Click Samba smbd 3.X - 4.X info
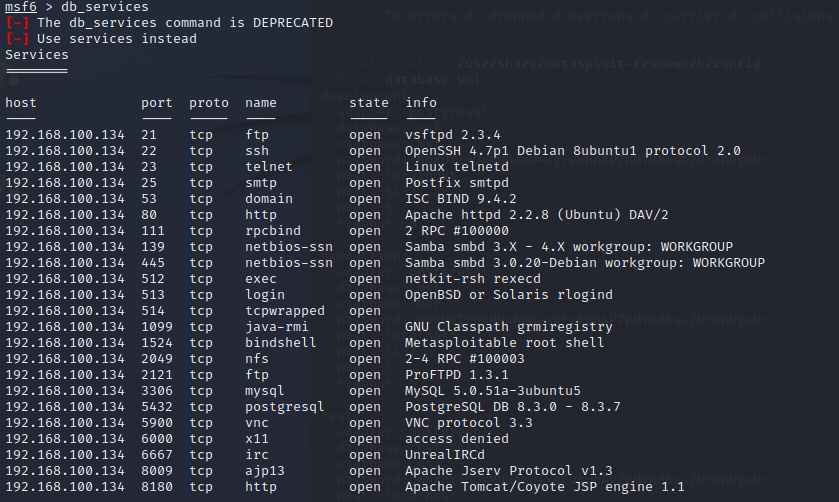The width and height of the screenshot is (839, 502). tap(569, 247)
